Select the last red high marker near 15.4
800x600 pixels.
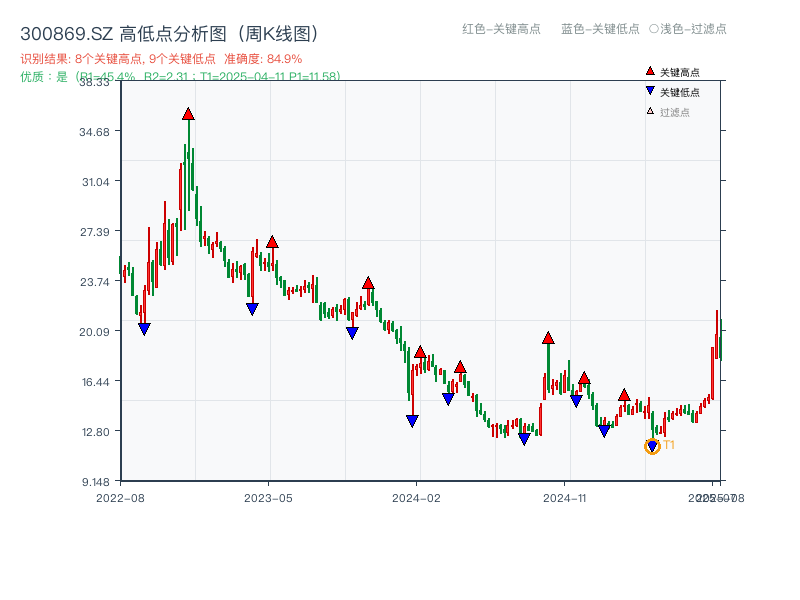pos(624,395)
